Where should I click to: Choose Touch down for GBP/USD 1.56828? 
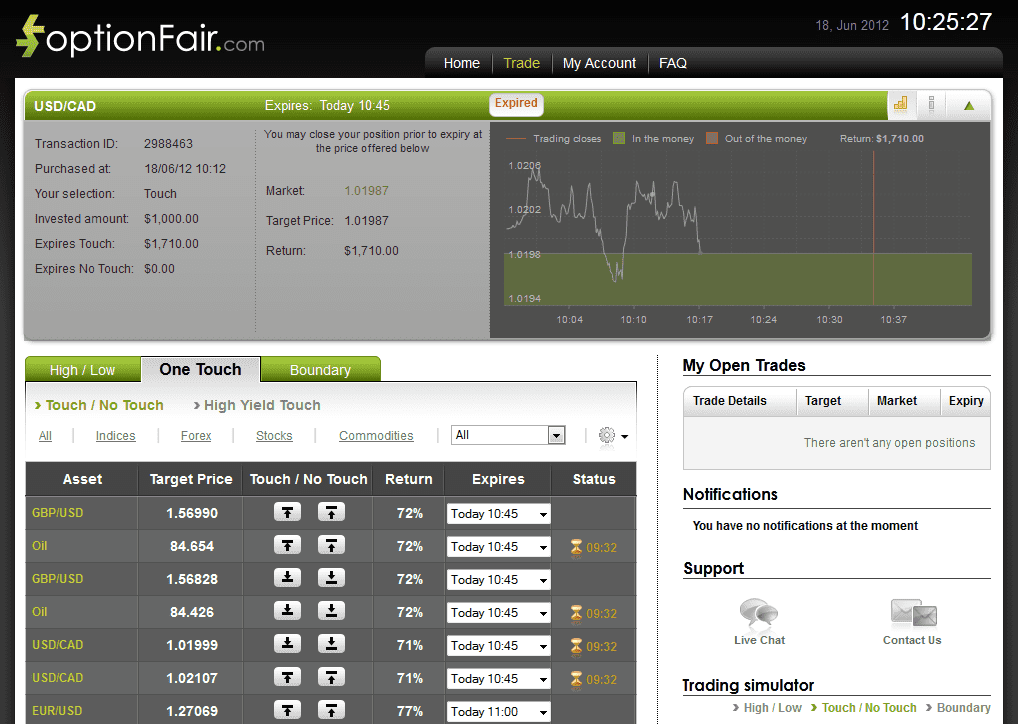point(287,578)
